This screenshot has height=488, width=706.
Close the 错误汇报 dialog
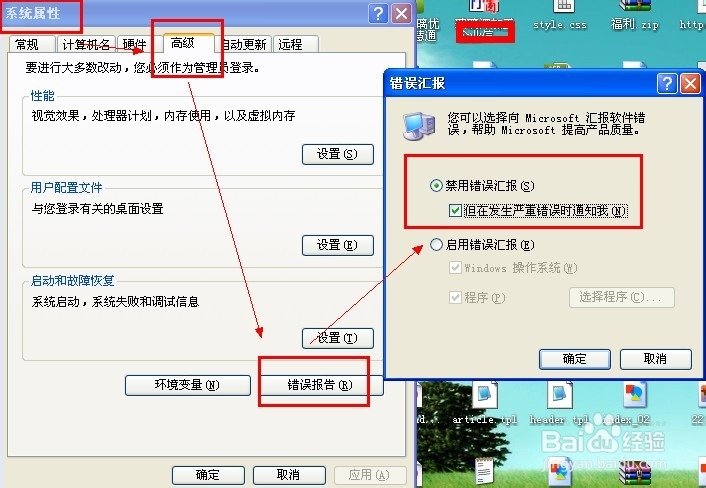pyautogui.click(x=690, y=84)
